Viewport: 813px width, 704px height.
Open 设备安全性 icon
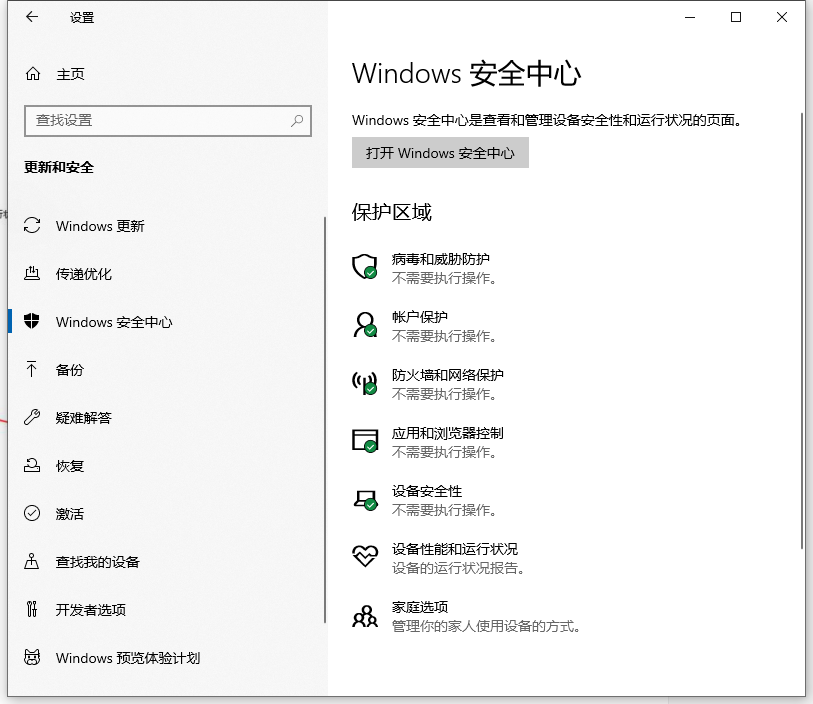[364, 498]
